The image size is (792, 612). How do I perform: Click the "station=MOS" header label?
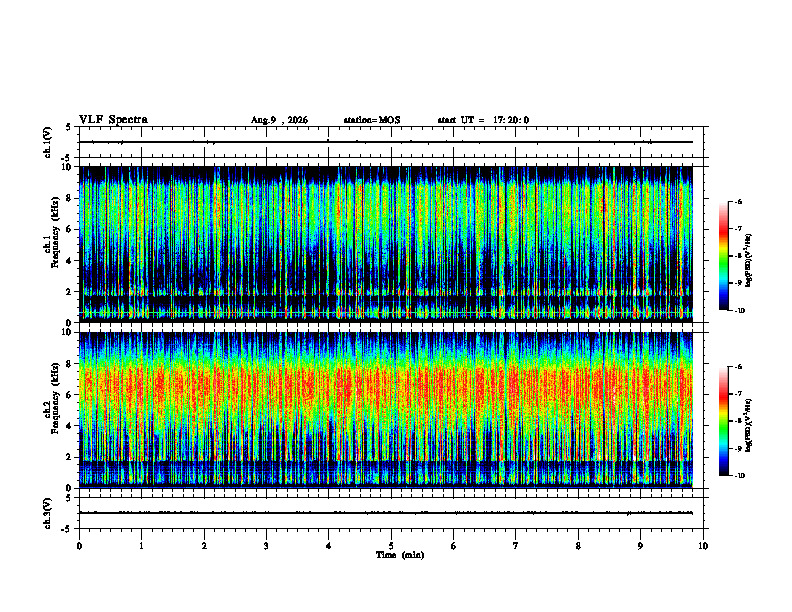372,120
